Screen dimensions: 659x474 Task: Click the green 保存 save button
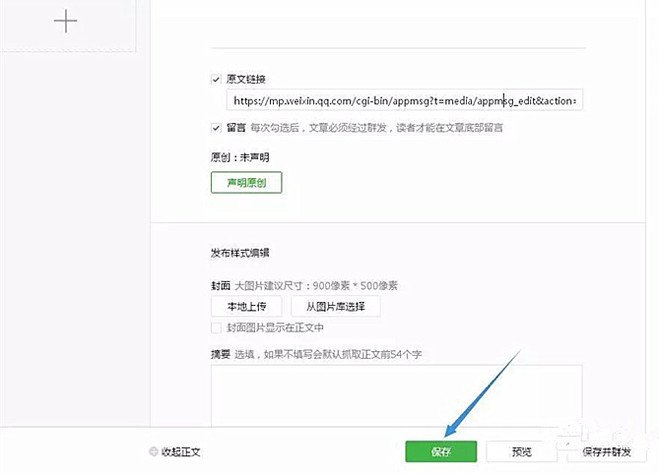point(441,451)
